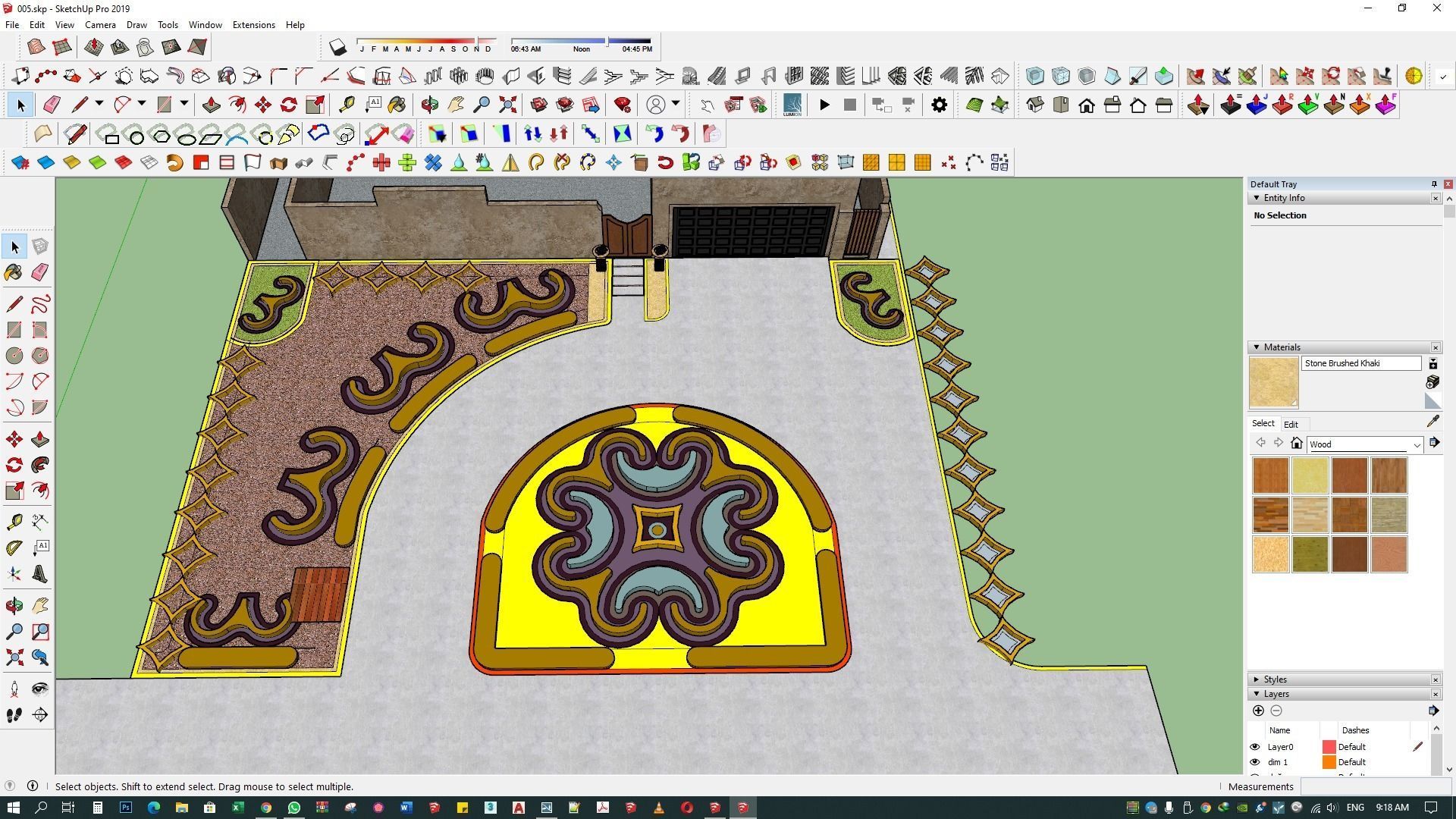
Task: Select the Freehand tool in left toolbar
Action: tap(40, 304)
